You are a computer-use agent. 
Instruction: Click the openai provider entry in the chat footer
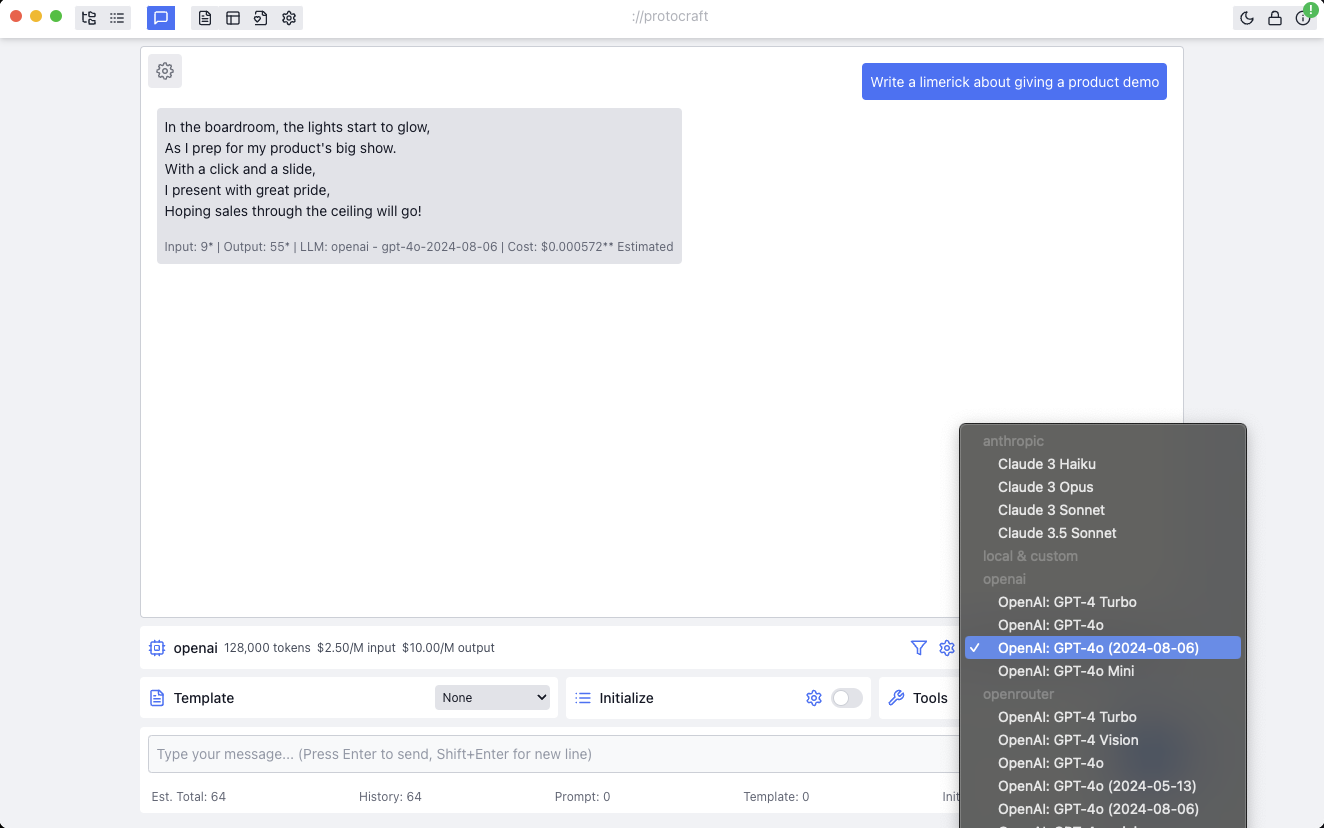196,648
